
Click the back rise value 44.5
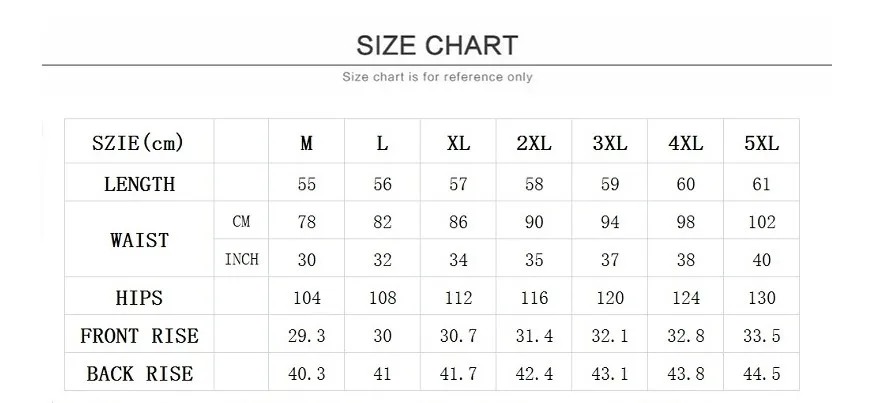coord(761,375)
